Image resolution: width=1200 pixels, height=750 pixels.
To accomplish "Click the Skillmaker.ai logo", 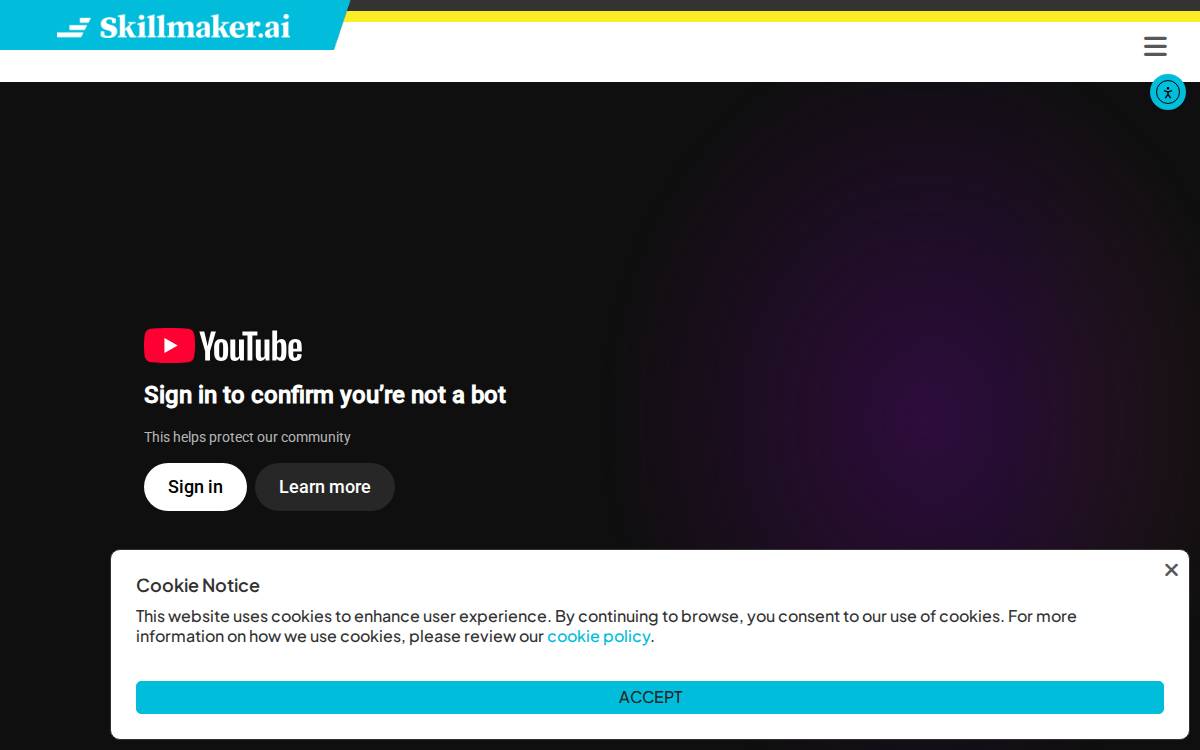I will pyautogui.click(x=174, y=27).
